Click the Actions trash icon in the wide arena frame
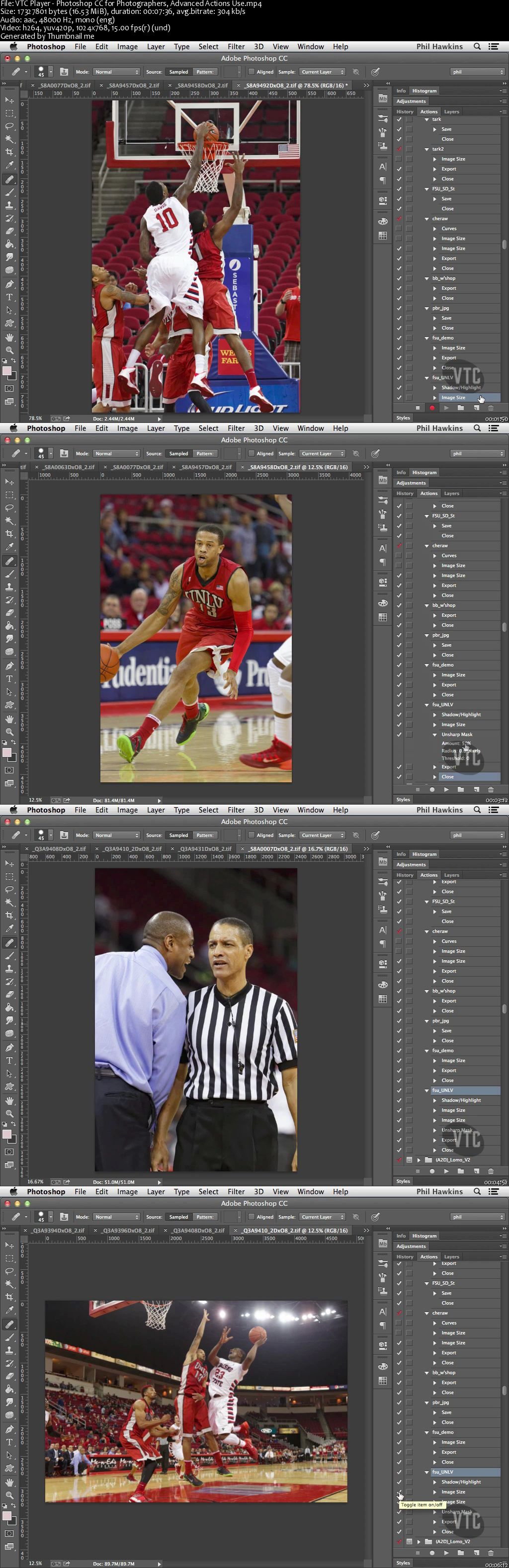 click(x=491, y=1553)
